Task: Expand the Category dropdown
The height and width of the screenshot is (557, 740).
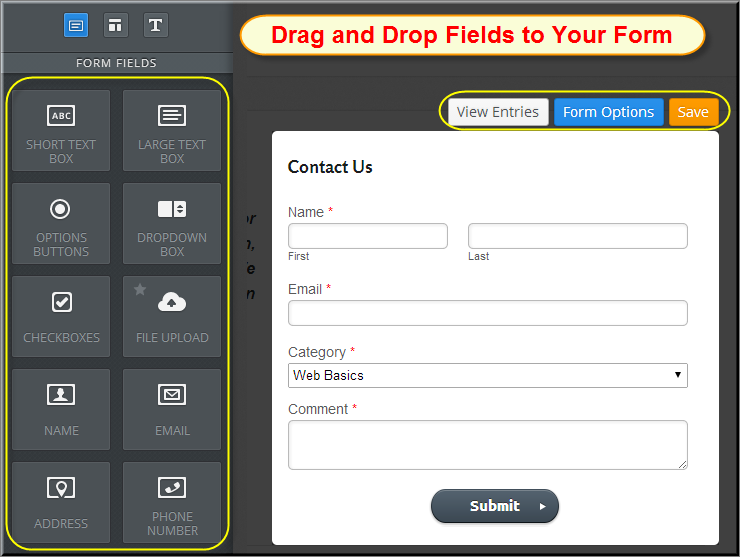Action: tap(487, 375)
